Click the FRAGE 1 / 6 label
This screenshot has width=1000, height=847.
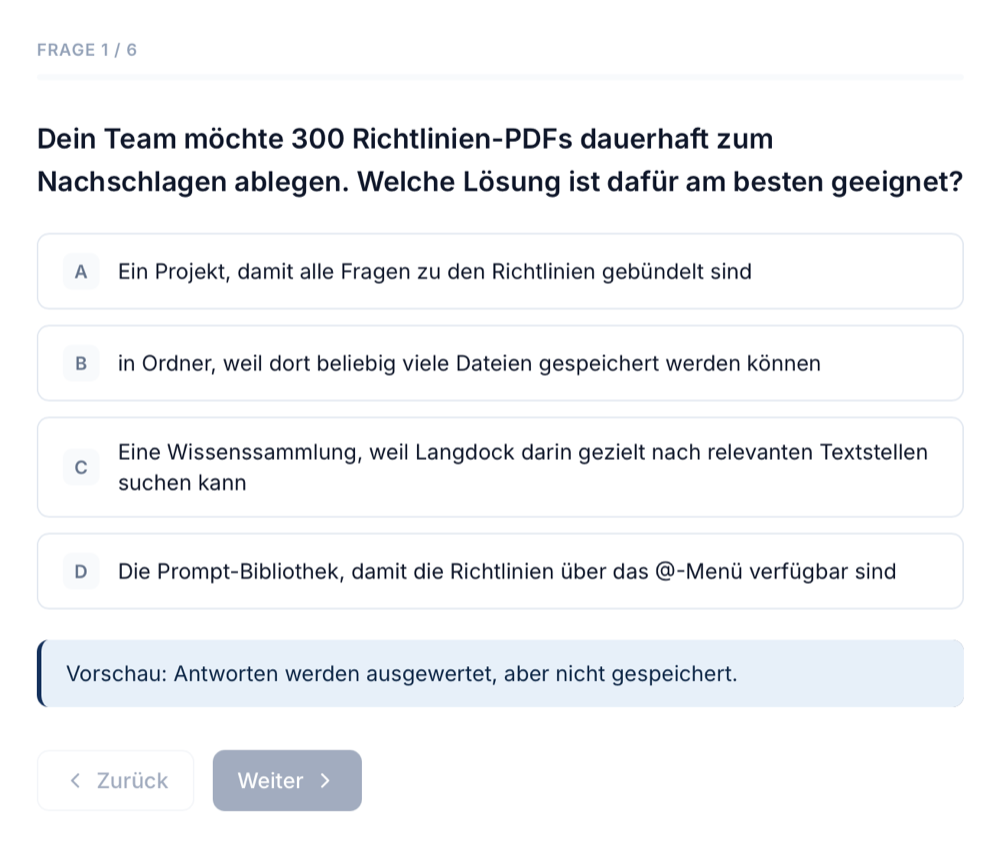(x=87, y=50)
